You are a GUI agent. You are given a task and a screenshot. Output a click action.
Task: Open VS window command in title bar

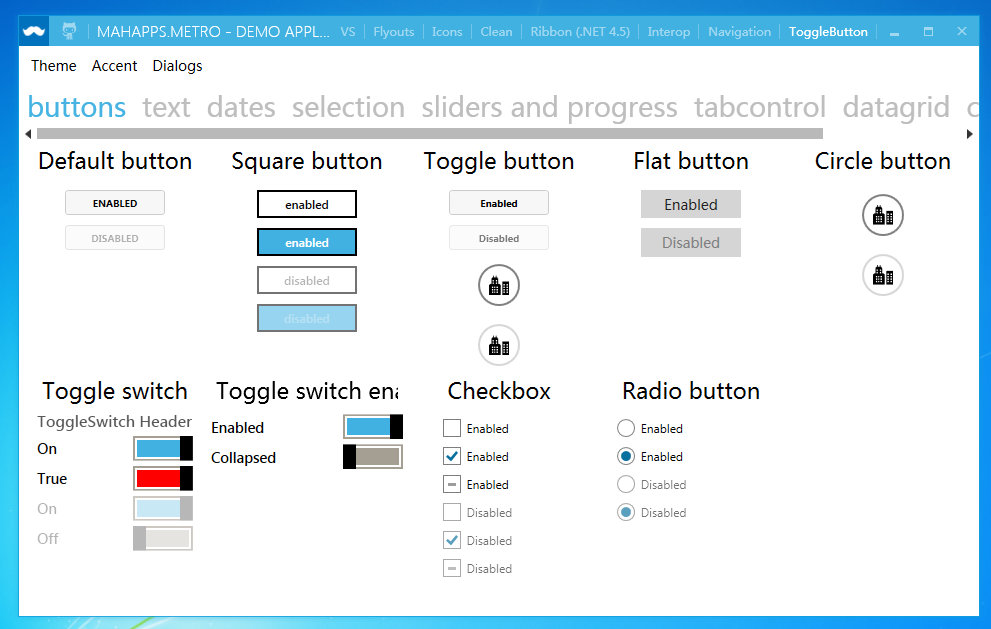[348, 32]
